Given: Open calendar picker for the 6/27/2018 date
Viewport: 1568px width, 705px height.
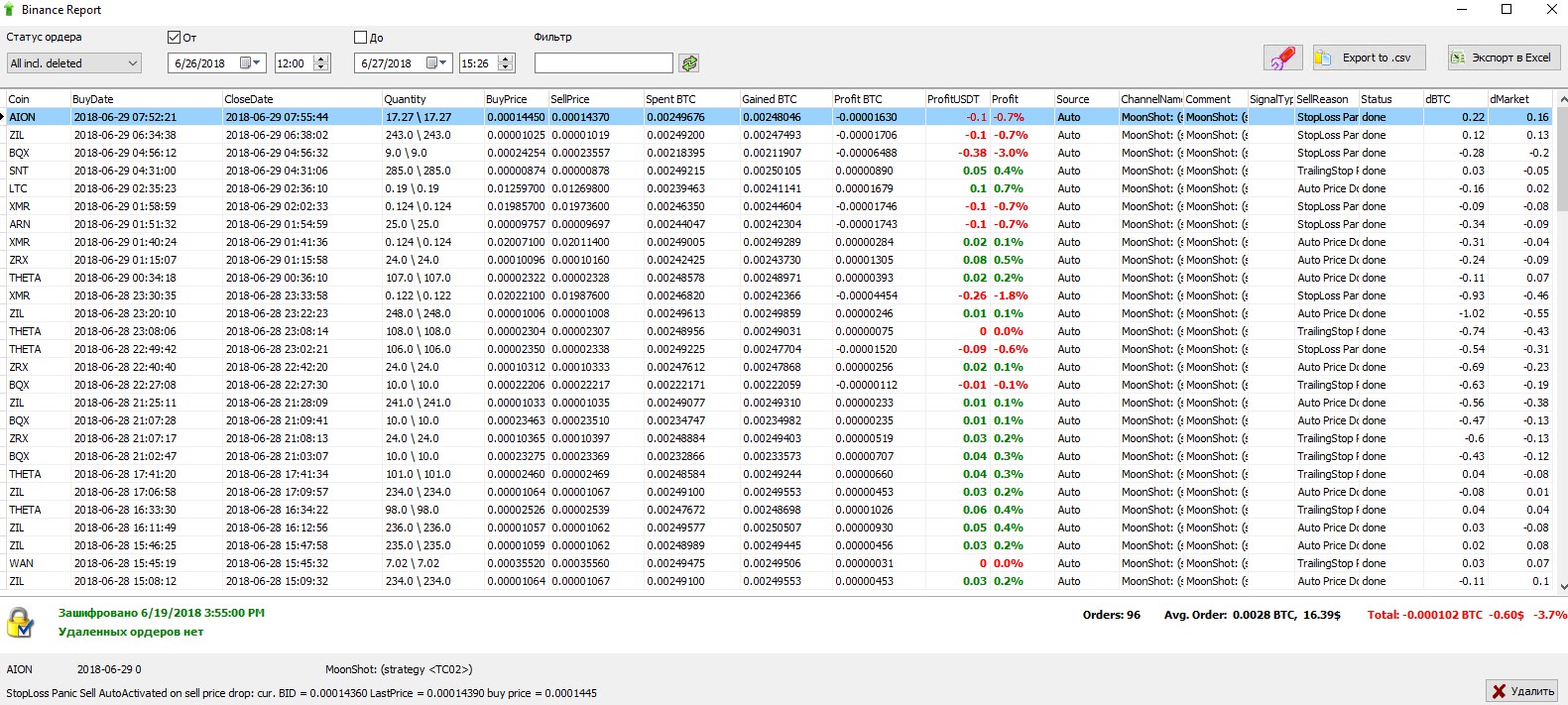Looking at the screenshot, I should (435, 63).
